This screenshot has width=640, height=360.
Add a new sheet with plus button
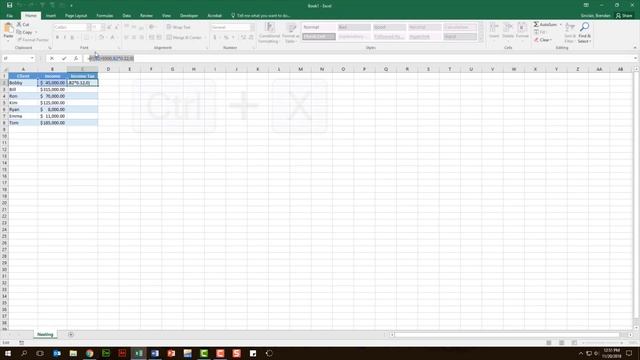[71, 334]
